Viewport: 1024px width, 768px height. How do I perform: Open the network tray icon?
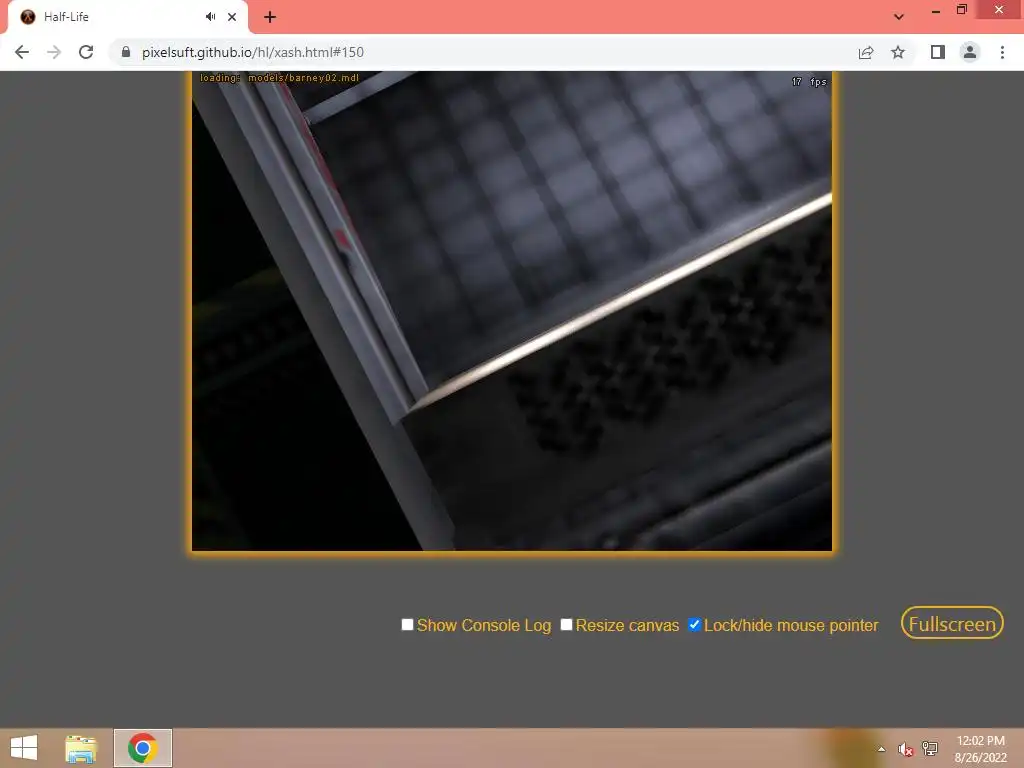point(930,748)
